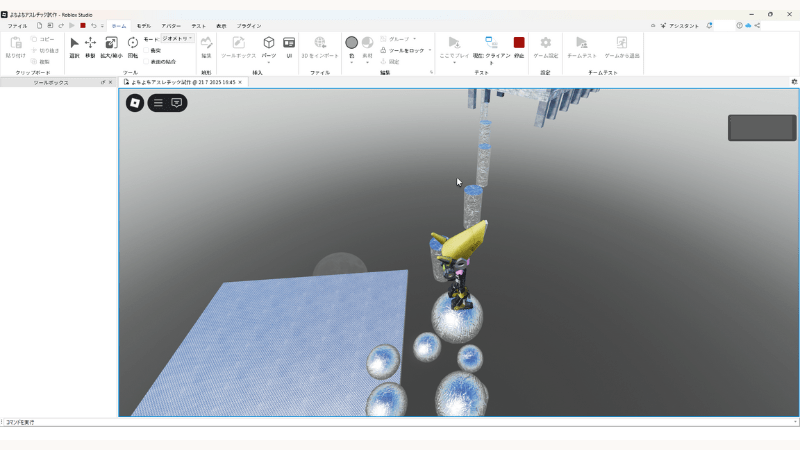Image resolution: width=800 pixels, height=450 pixels.
Task: Click the dark gray panel in viewport corner
Action: tap(762, 128)
